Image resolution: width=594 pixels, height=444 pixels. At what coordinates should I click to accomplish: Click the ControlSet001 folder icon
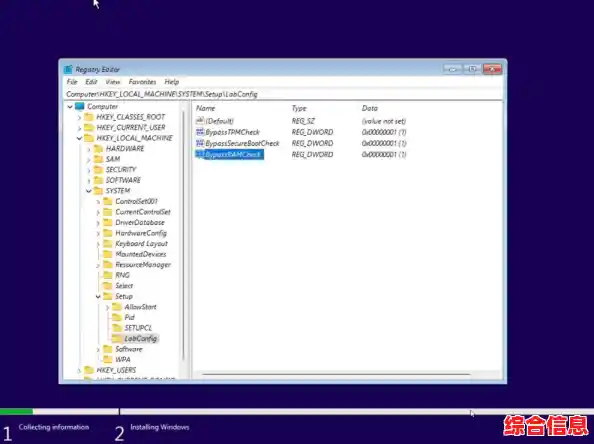pyautogui.click(x=108, y=201)
